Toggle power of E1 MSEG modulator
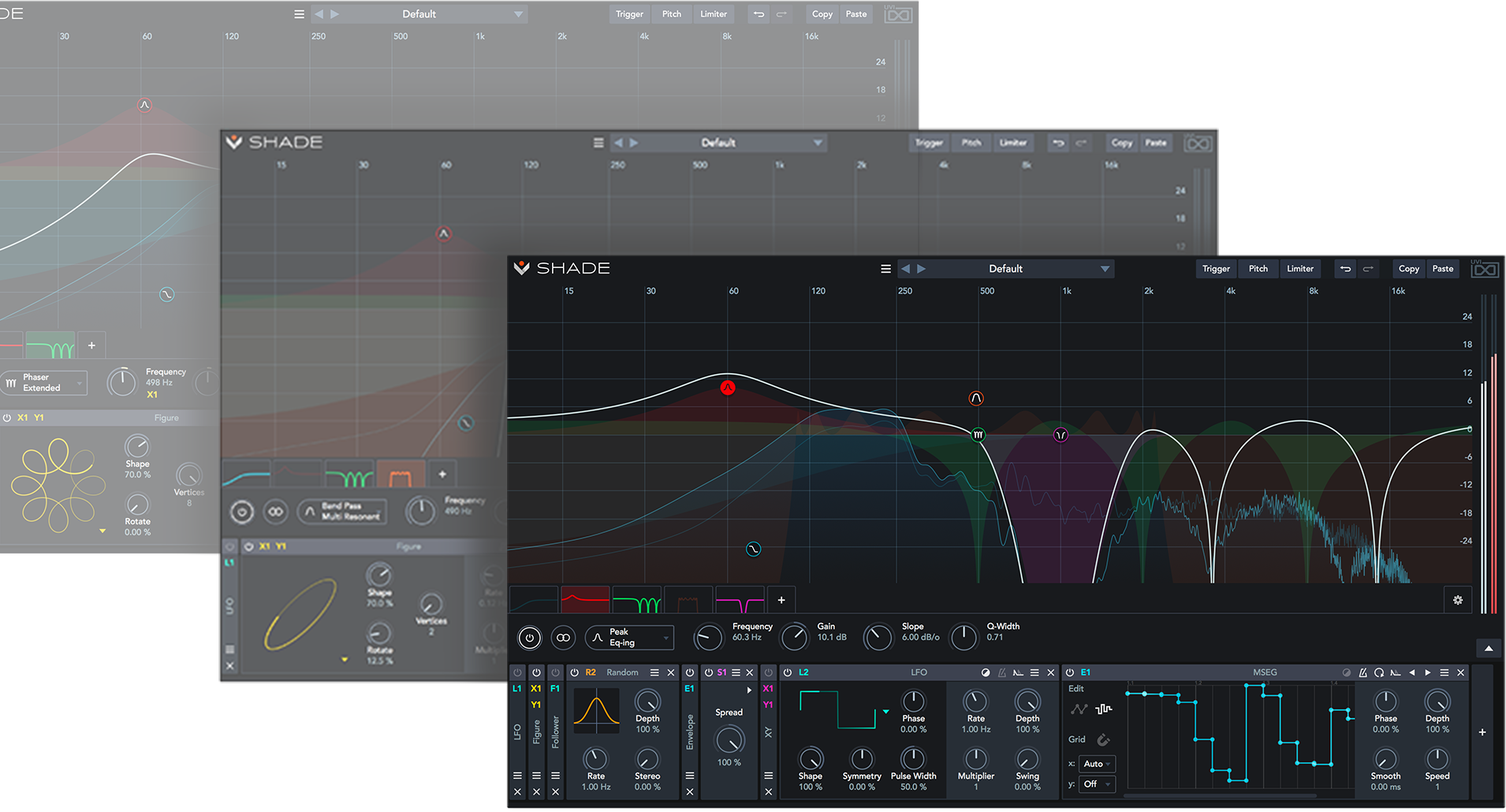Image resolution: width=1506 pixels, height=812 pixels. [x=1070, y=672]
